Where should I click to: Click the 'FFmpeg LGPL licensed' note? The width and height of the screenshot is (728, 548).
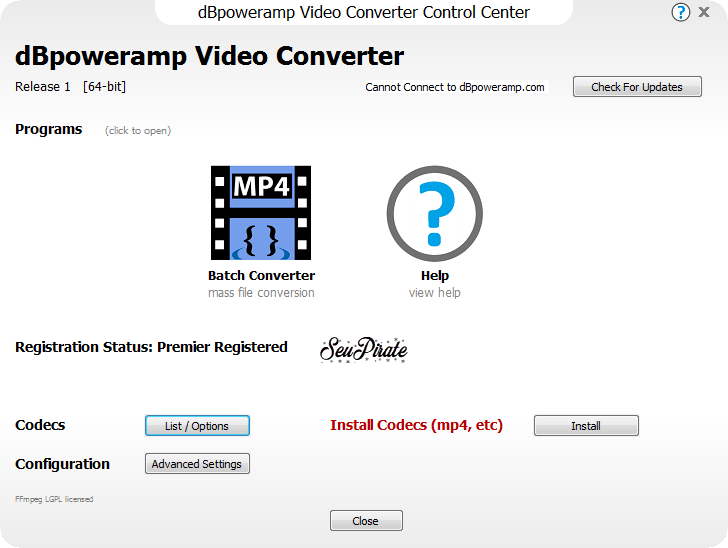tap(54, 499)
